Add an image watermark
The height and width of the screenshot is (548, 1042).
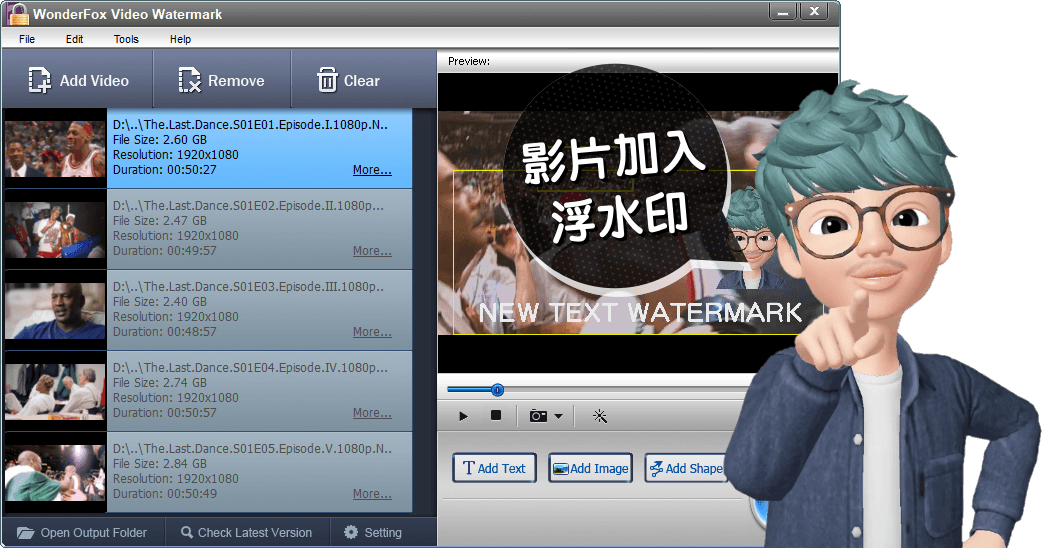590,468
